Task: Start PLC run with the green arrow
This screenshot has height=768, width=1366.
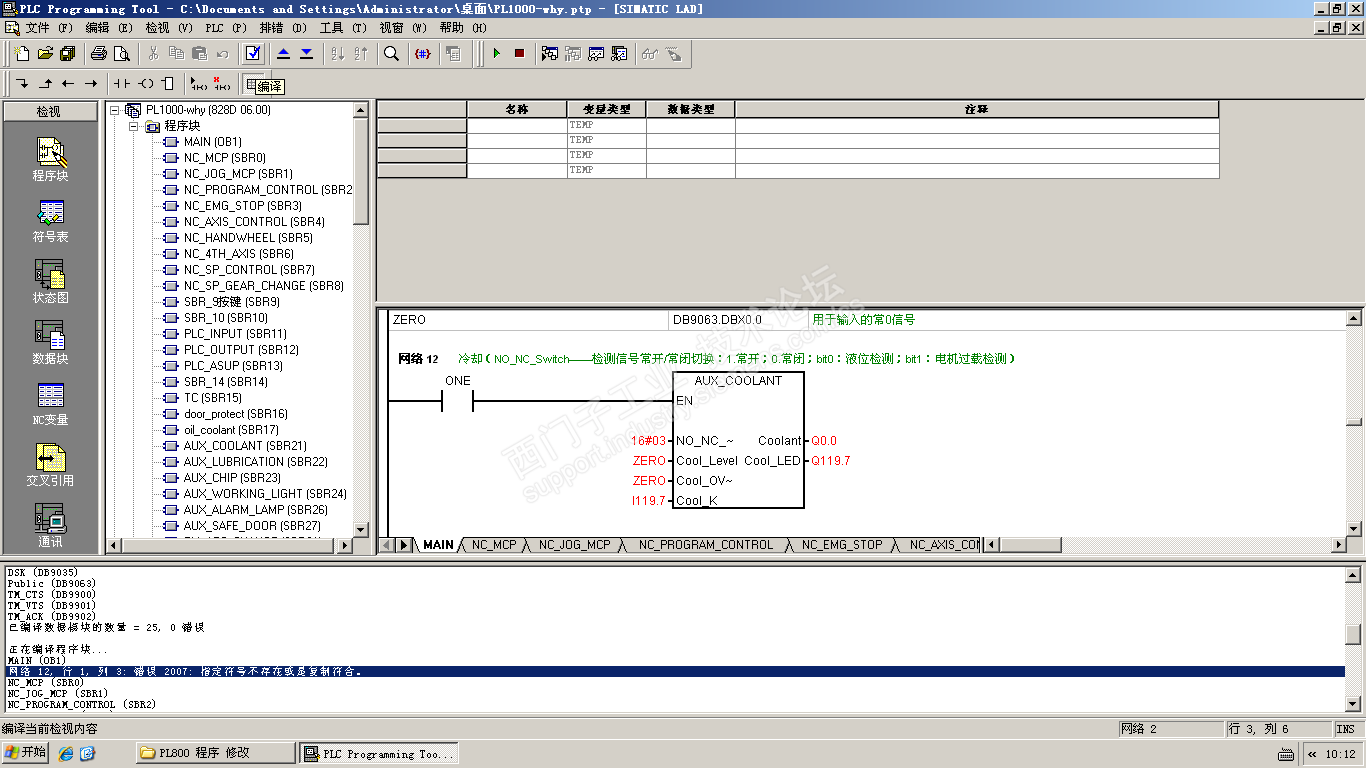Action: [496, 53]
